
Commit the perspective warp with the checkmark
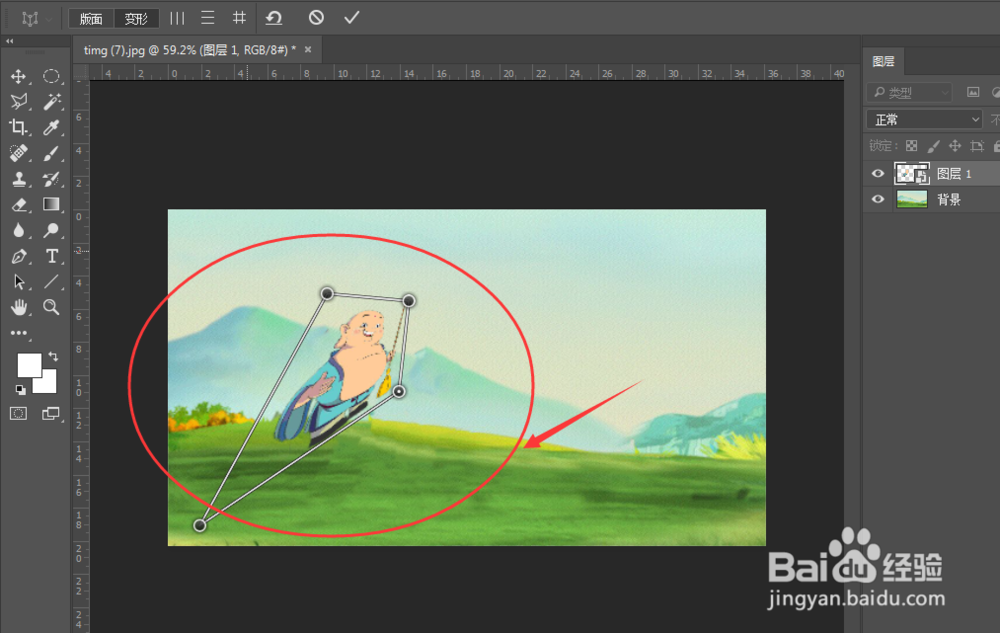[x=351, y=18]
